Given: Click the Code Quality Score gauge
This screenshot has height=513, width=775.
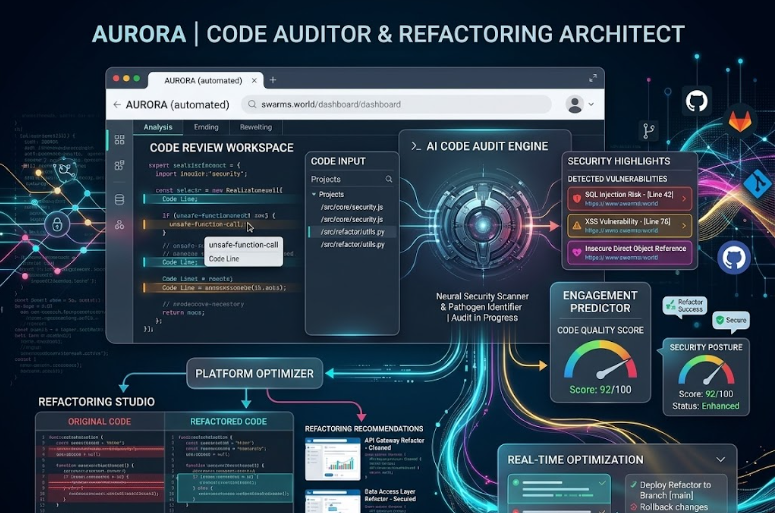Looking at the screenshot, I should click(600, 361).
